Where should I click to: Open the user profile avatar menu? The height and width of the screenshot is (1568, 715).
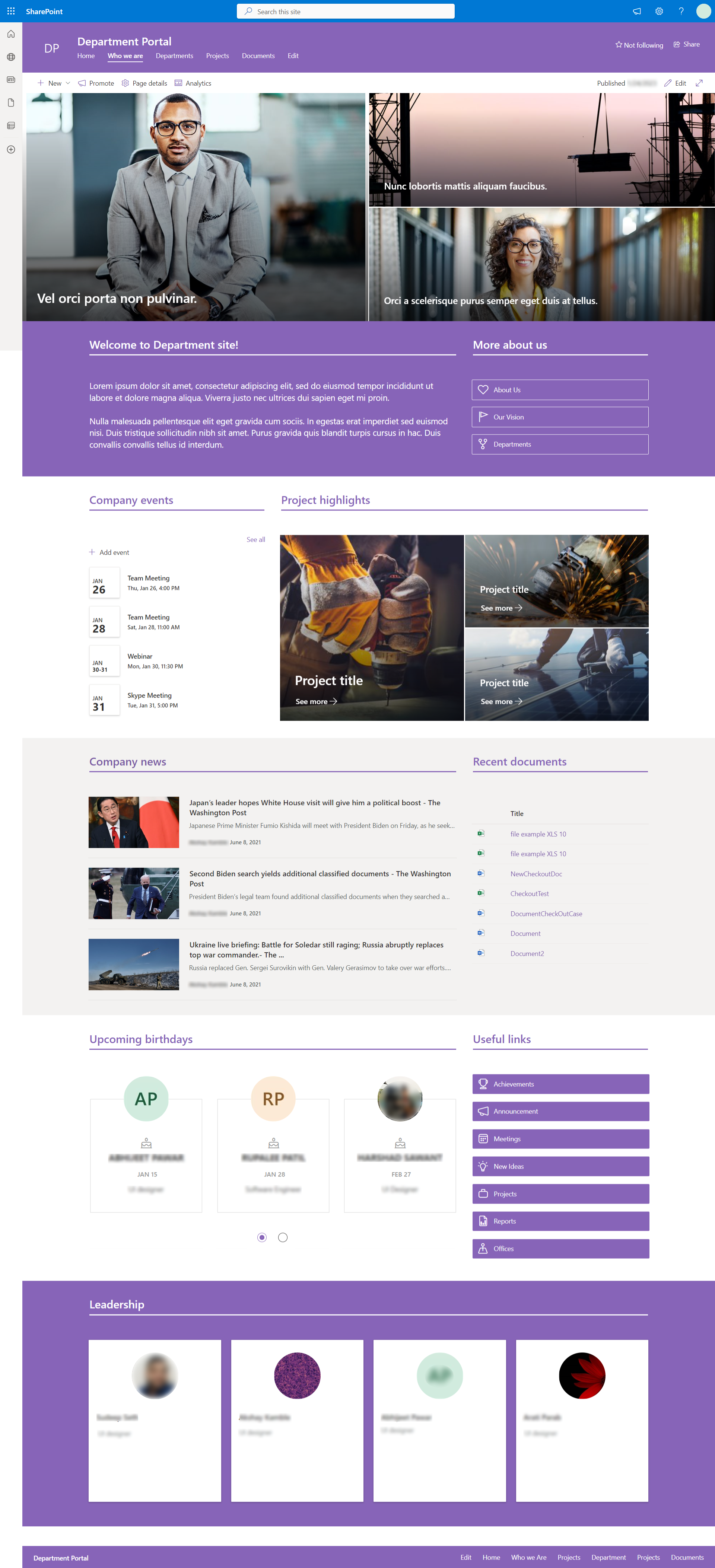pos(703,11)
